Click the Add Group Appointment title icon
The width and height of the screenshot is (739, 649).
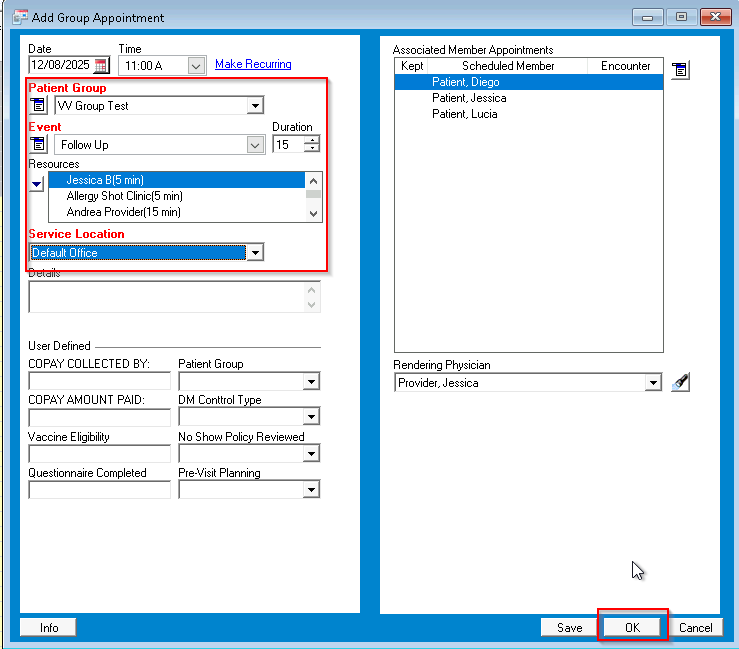[x=20, y=17]
